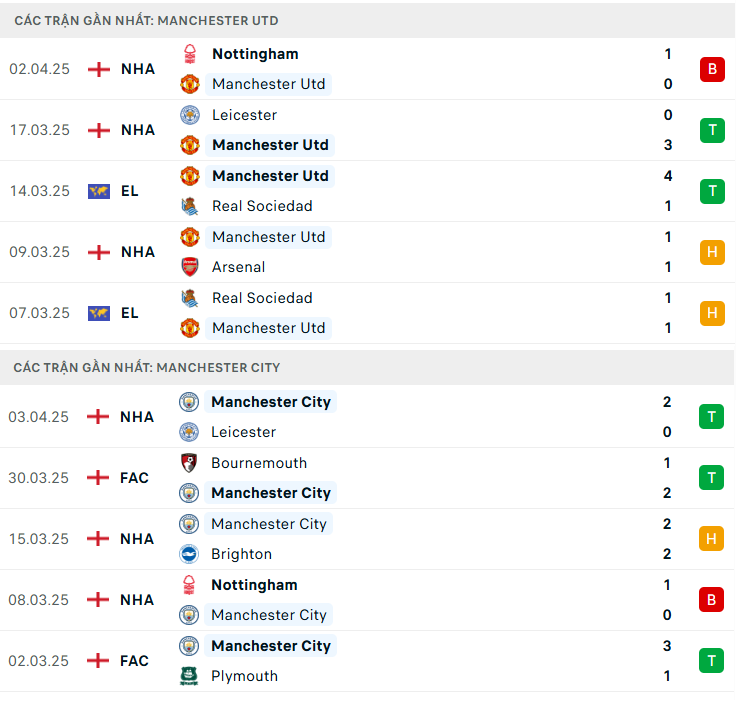
Task: Click the Bournemouth club crest icon
Action: click(188, 463)
